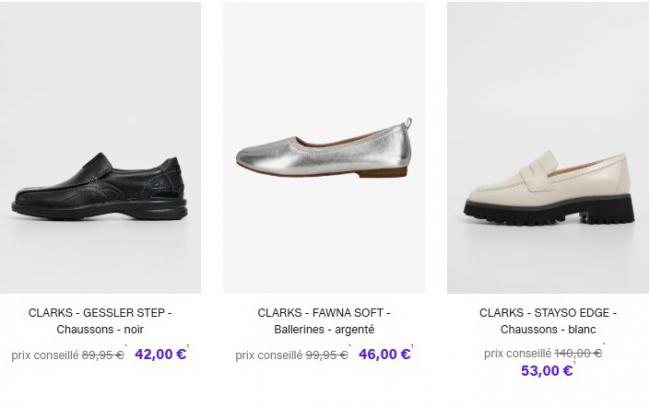Click 'prix conseillé' label under Gessler Step
Viewport: 650px width, 407px height.
tap(45, 355)
